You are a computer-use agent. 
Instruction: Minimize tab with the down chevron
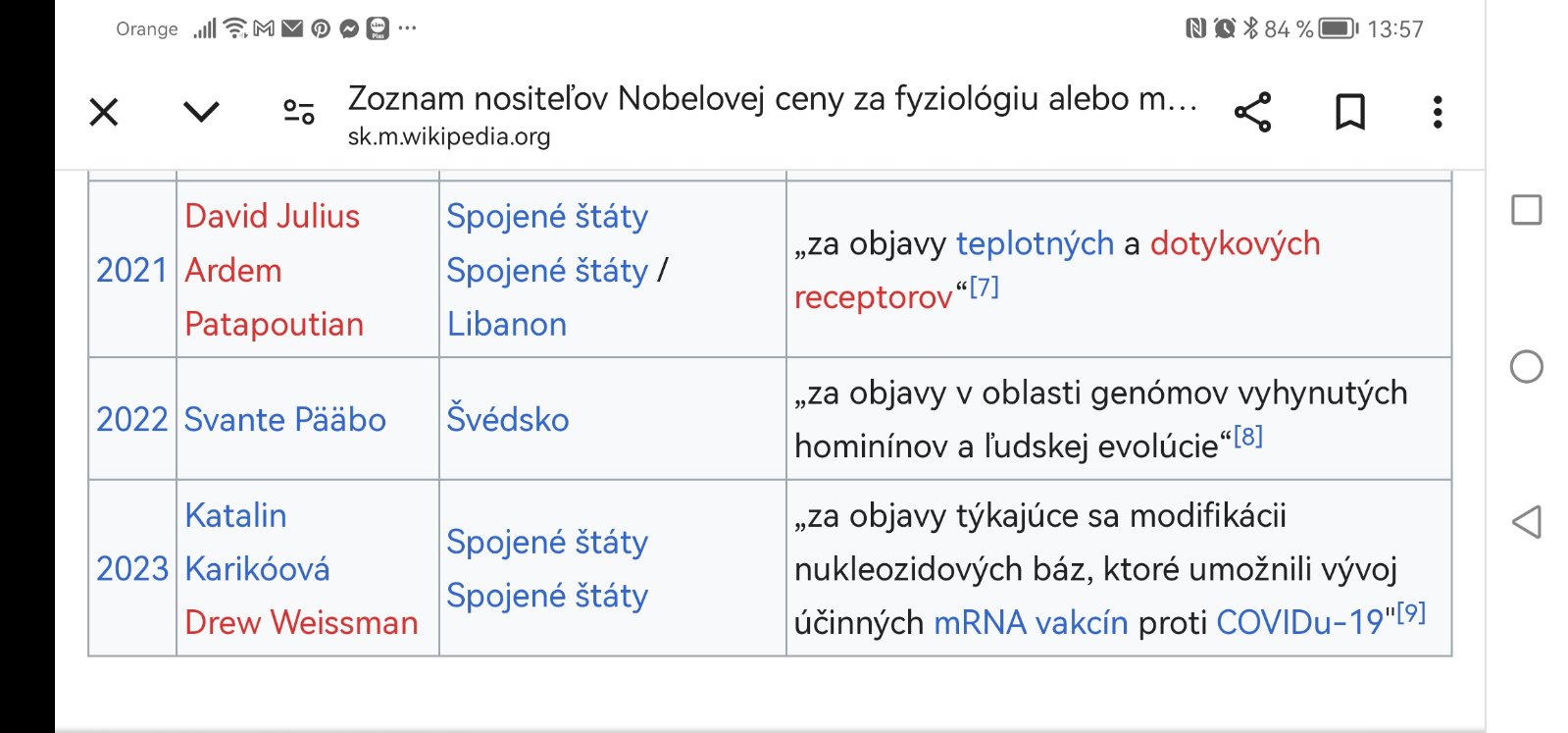[x=201, y=112]
